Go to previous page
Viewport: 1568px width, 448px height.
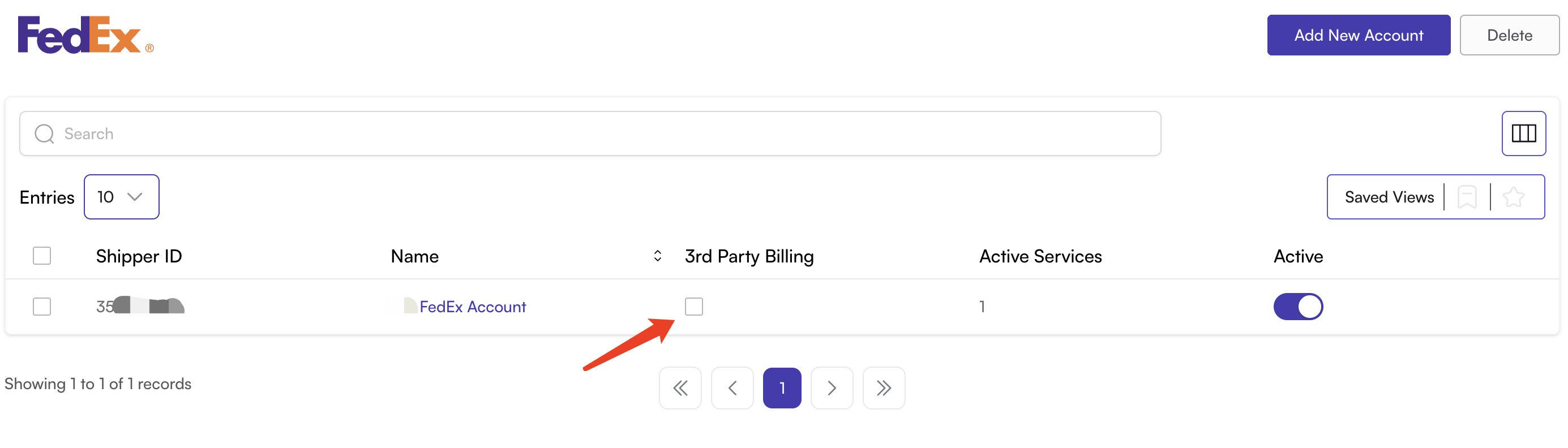(x=732, y=388)
